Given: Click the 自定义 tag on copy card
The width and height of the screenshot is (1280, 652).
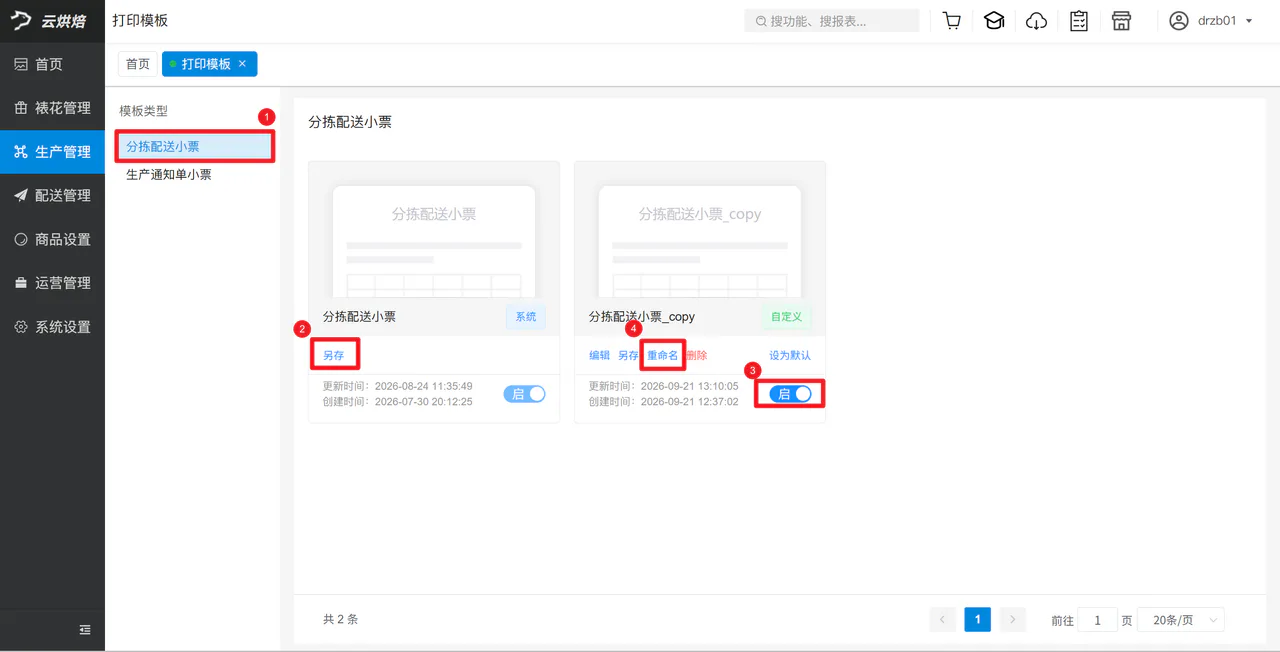Looking at the screenshot, I should tap(787, 317).
